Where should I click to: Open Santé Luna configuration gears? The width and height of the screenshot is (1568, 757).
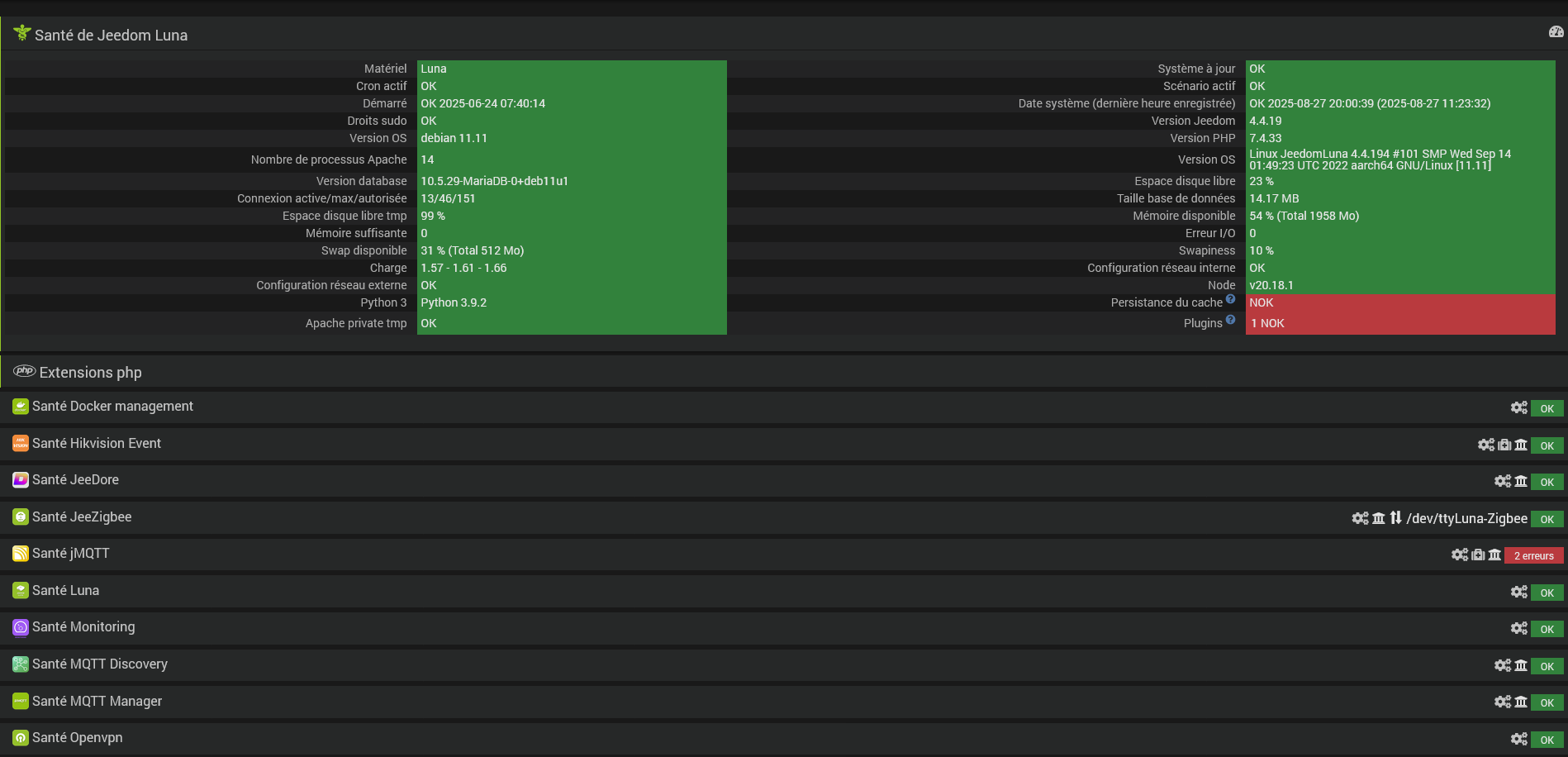[1519, 592]
